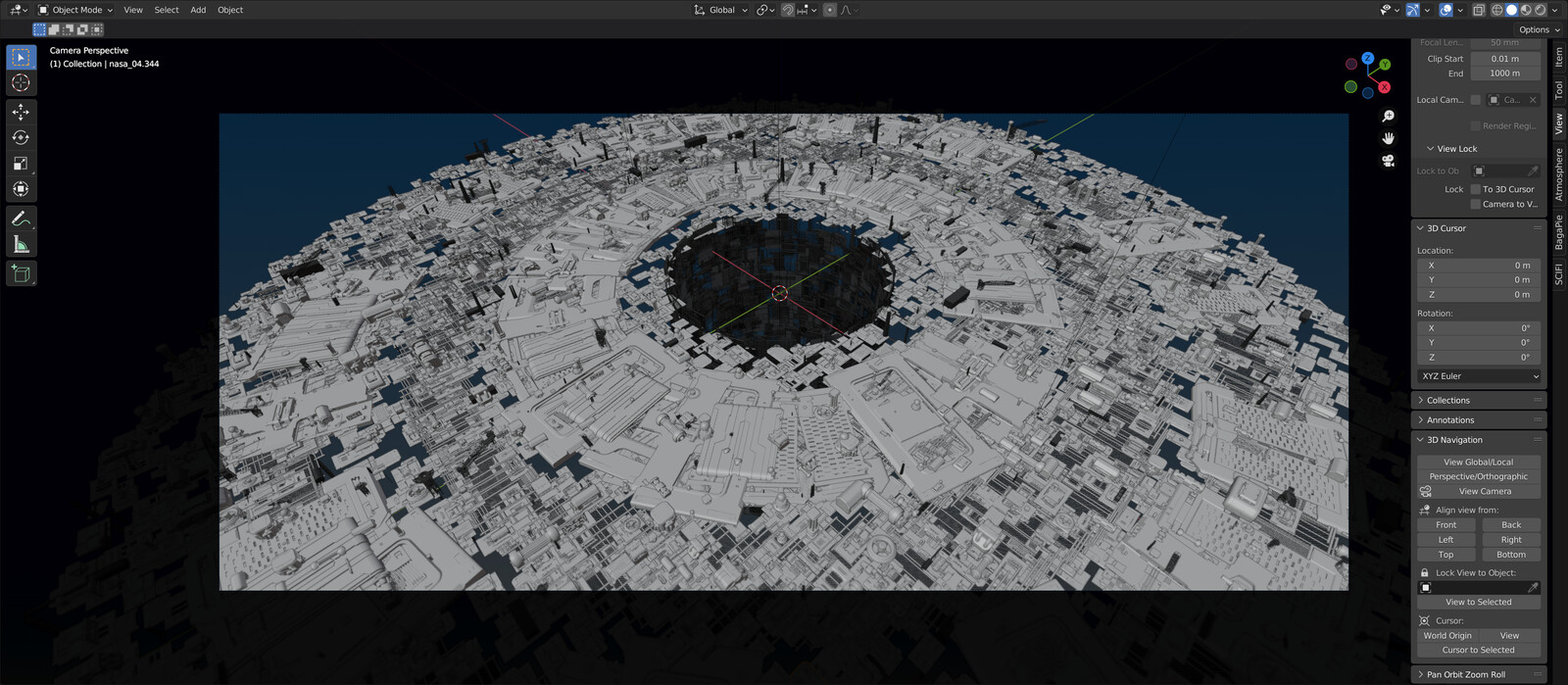Enable Lock Camera to View checkbox
1568x685 pixels.
pos(1476,204)
